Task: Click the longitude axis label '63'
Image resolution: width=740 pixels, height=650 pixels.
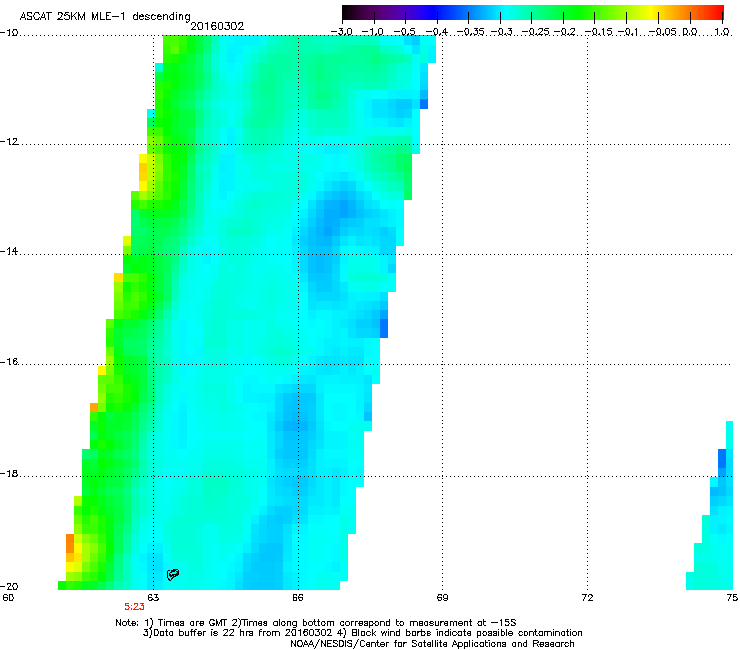Action: coord(153,598)
